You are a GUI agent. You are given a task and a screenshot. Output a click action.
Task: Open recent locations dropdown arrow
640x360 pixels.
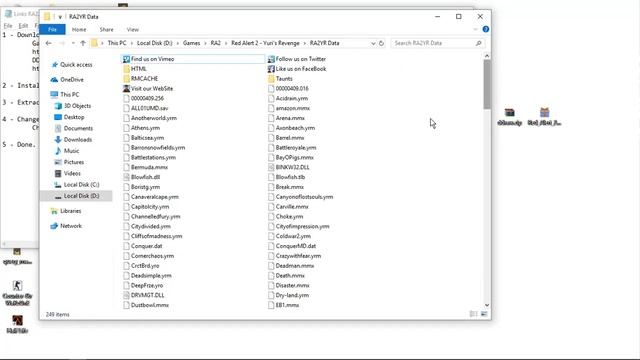(73, 43)
